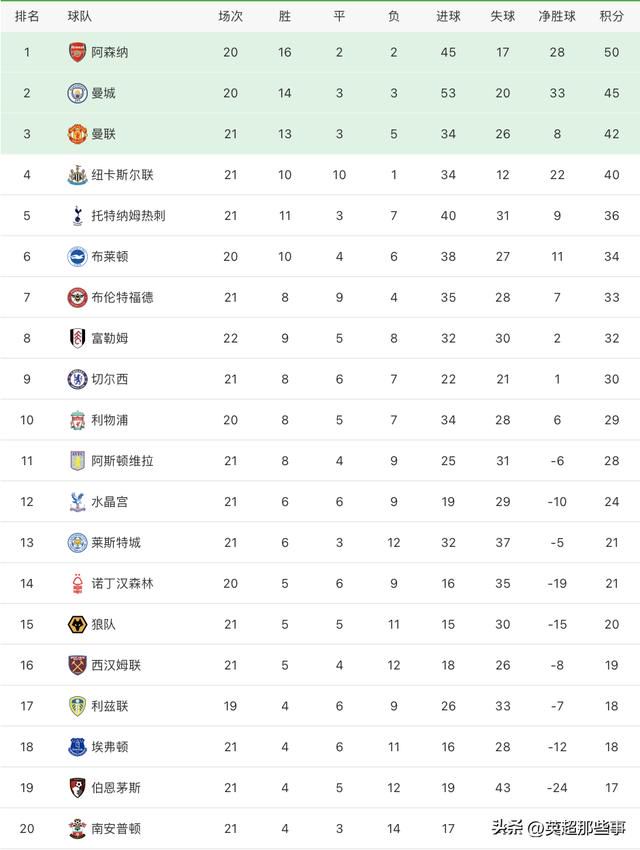Click the 进球 column header

point(448,16)
